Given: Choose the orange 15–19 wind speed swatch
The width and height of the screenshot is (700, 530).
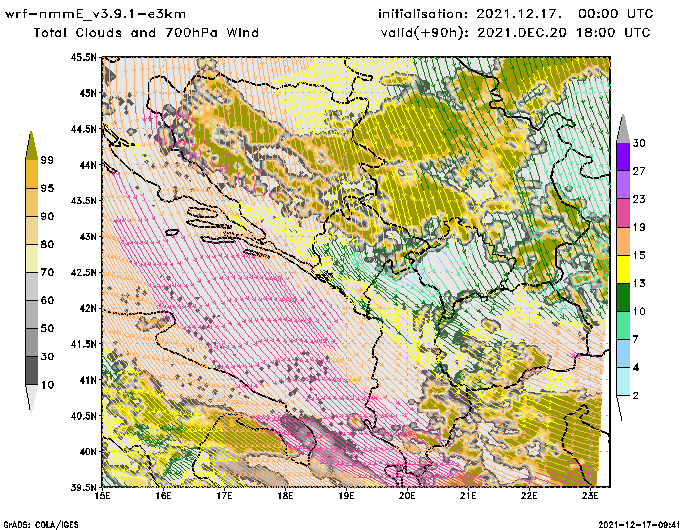Looking at the screenshot, I should (623, 241).
